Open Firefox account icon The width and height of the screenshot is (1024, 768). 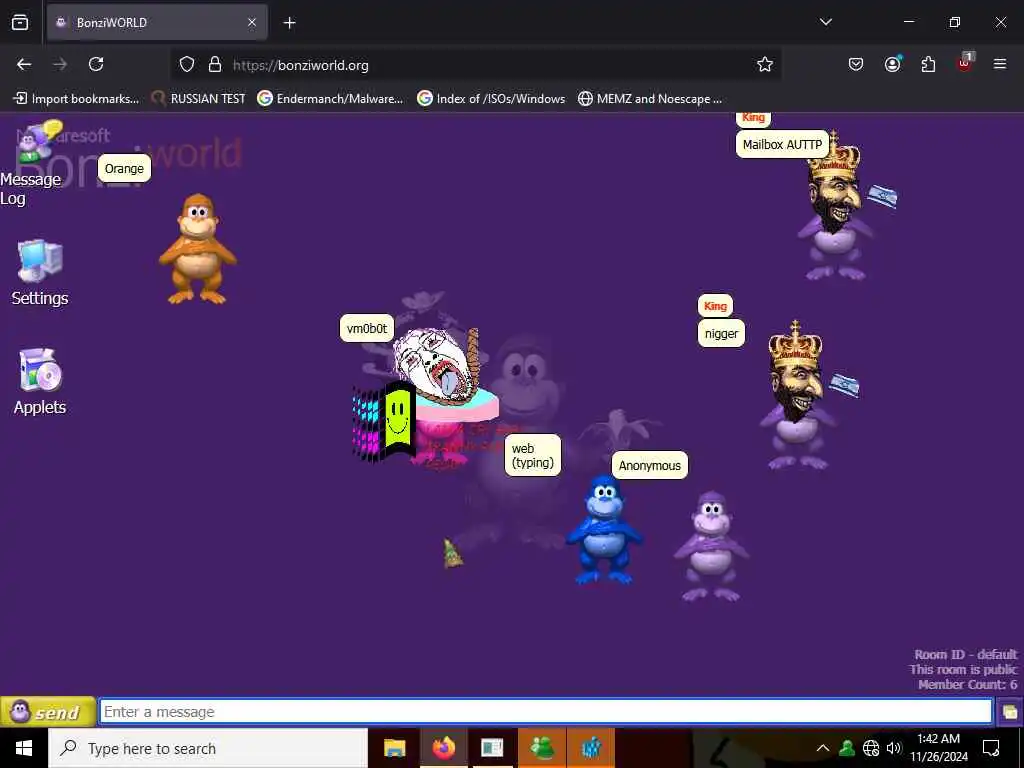point(892,64)
